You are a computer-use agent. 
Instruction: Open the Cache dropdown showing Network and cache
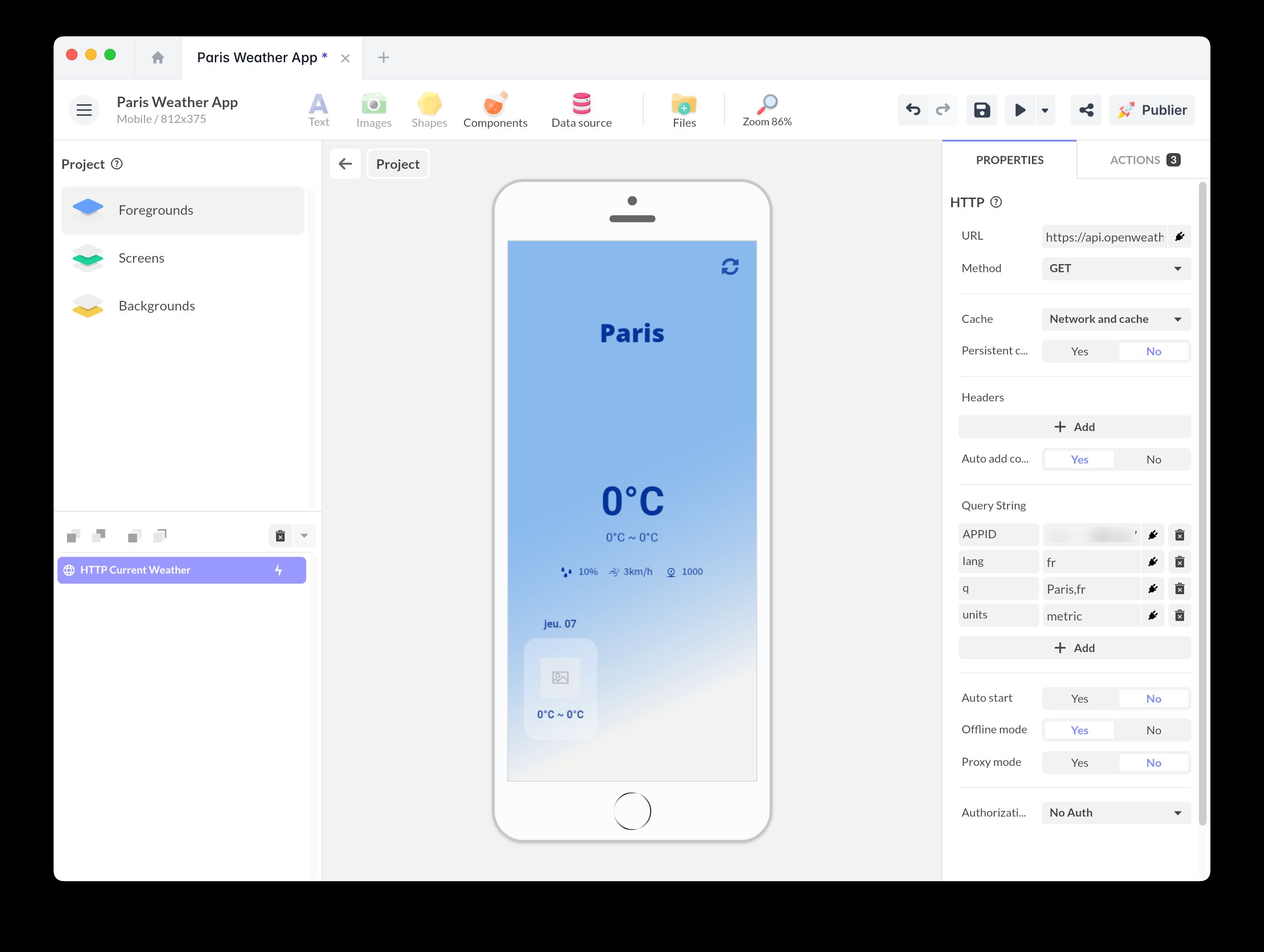coord(1115,319)
